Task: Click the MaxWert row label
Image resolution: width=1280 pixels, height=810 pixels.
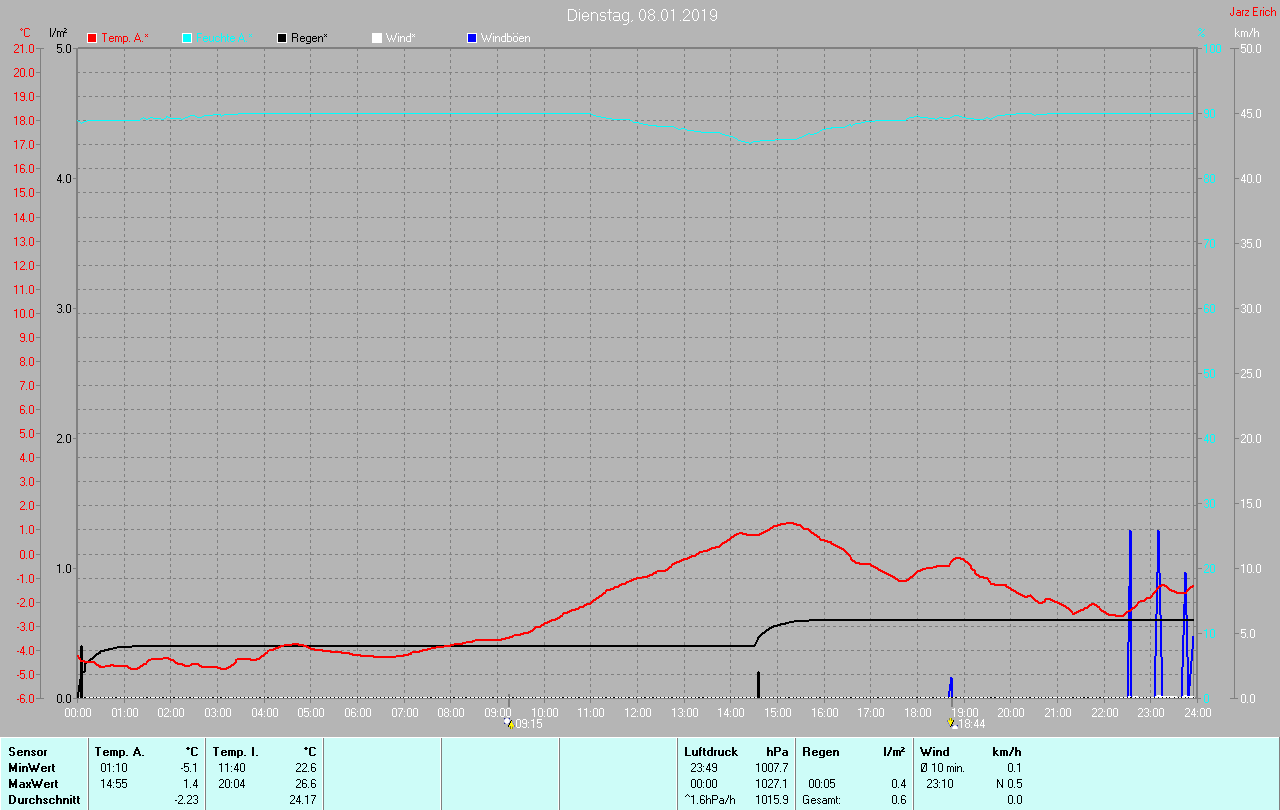Action: click(33, 783)
